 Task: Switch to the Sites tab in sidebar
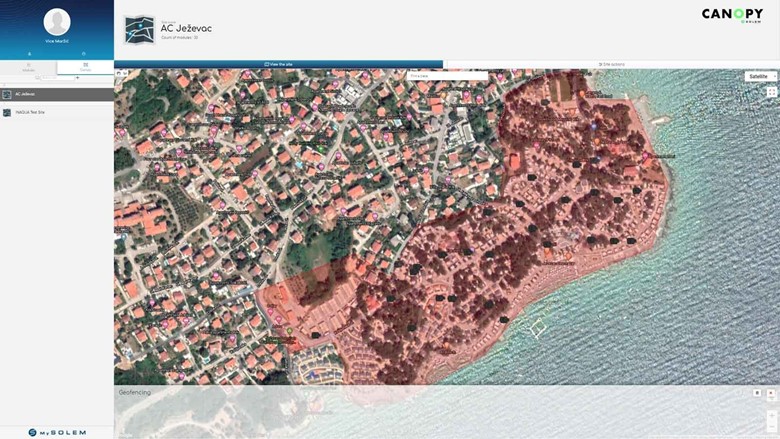coord(85,67)
